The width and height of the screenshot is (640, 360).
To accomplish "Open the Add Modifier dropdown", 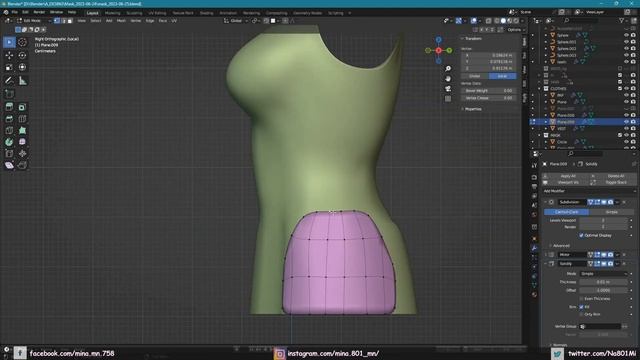I will click(589, 191).
